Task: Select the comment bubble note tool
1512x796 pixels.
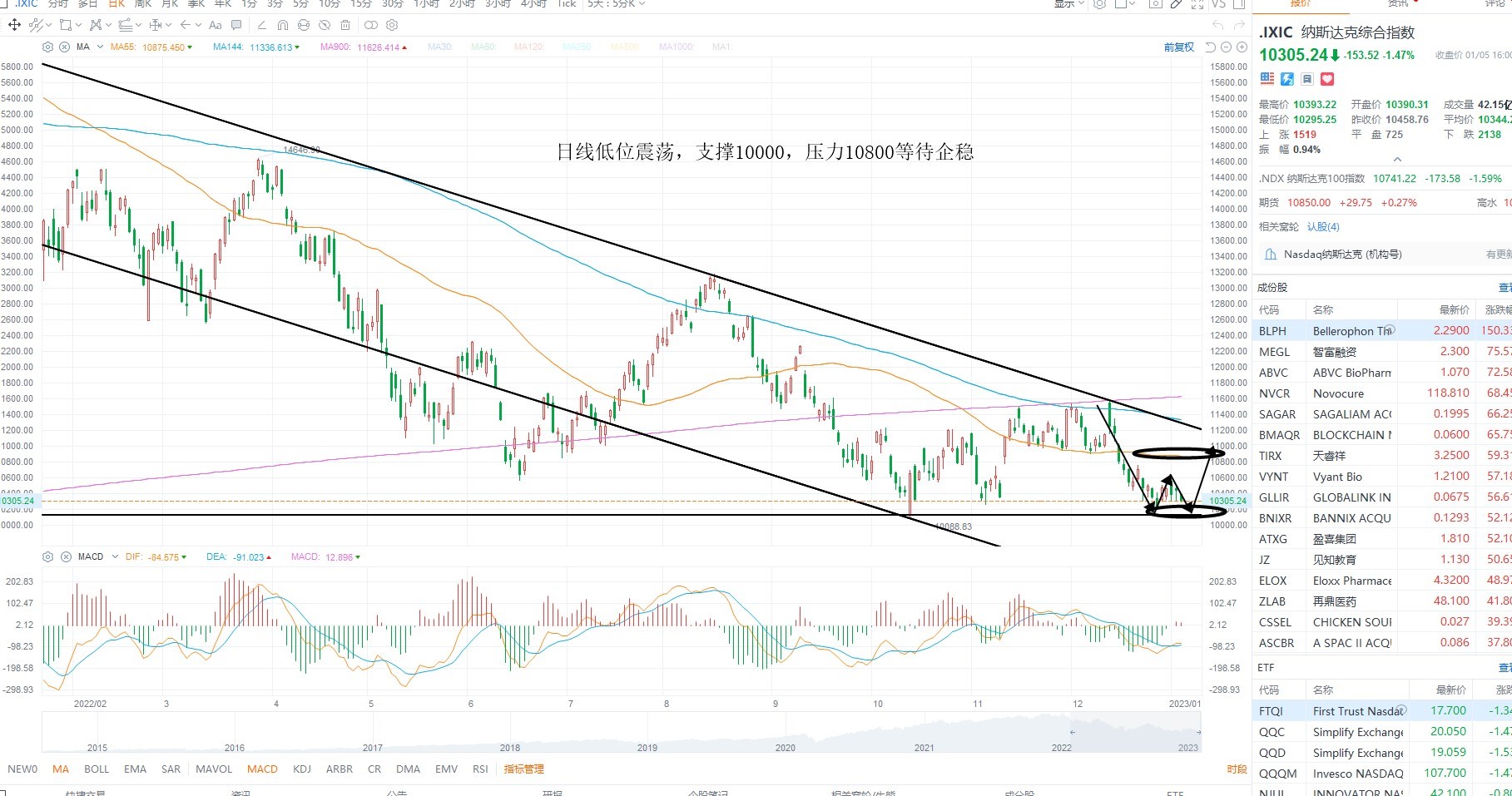Action: (x=236, y=25)
